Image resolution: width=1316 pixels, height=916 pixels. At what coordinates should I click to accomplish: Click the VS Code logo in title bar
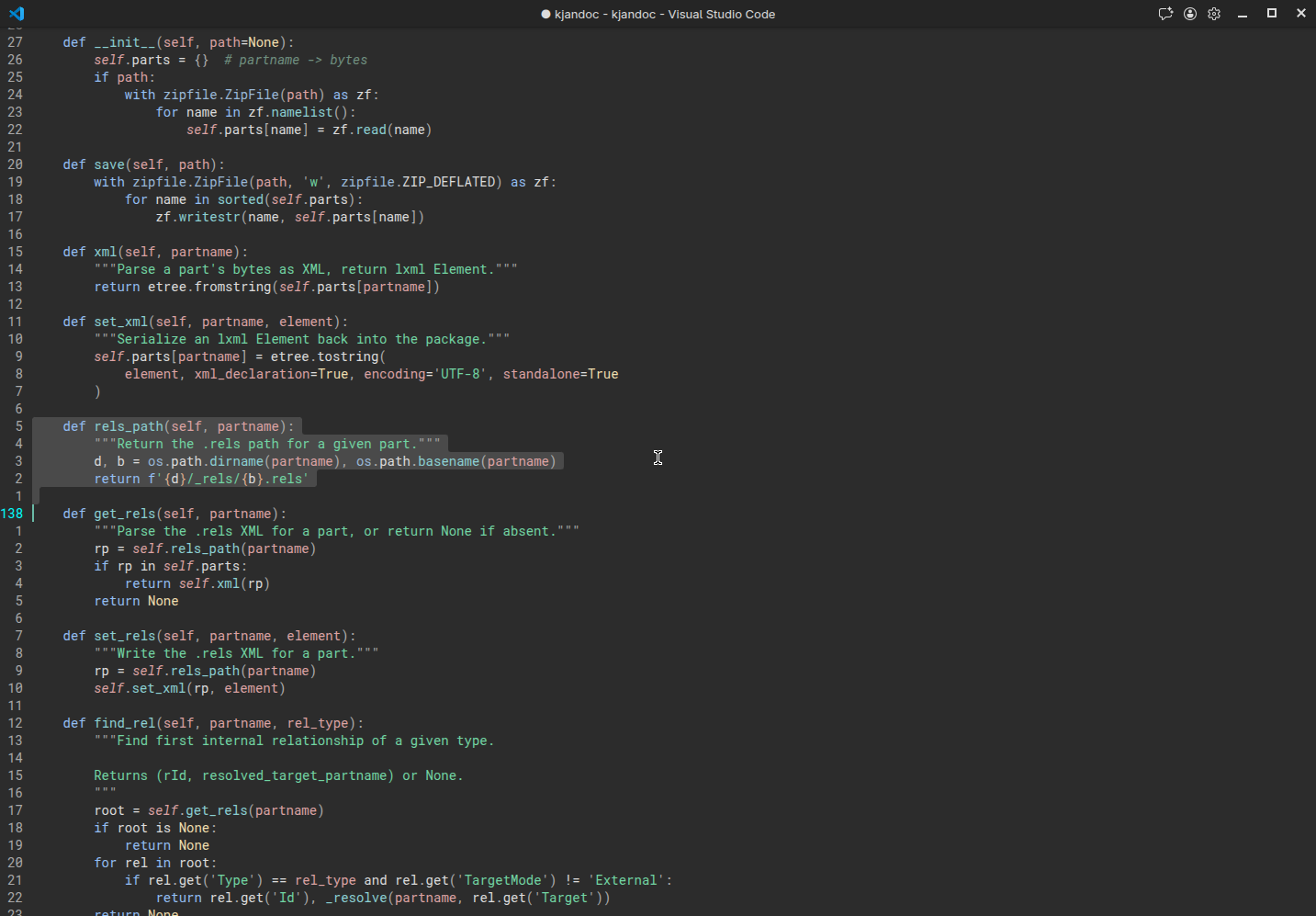(x=17, y=14)
